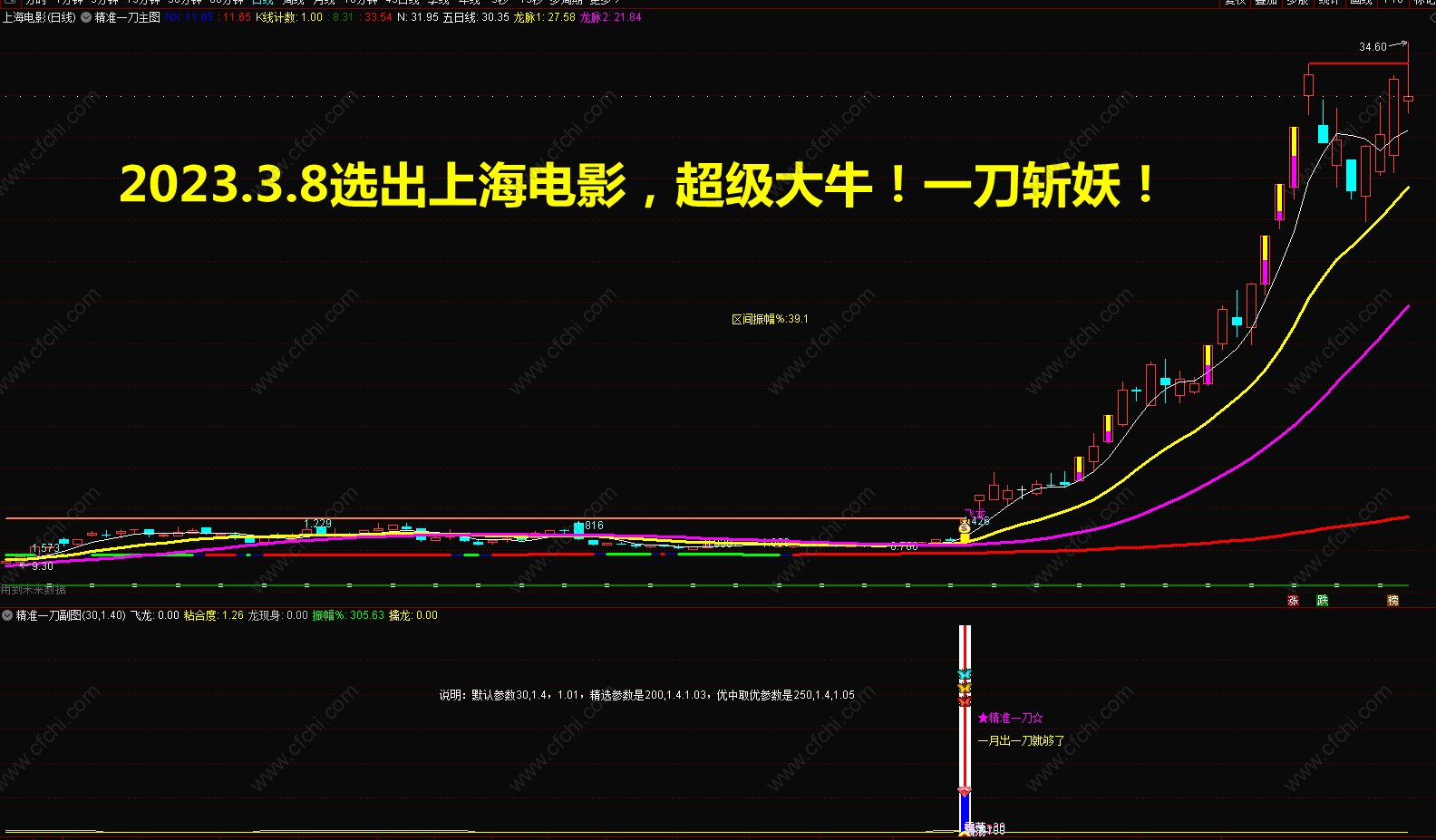Screen dimensions: 1436x840
Task: Click the ★精准一刀☆ signal label
Action: (x=1011, y=718)
